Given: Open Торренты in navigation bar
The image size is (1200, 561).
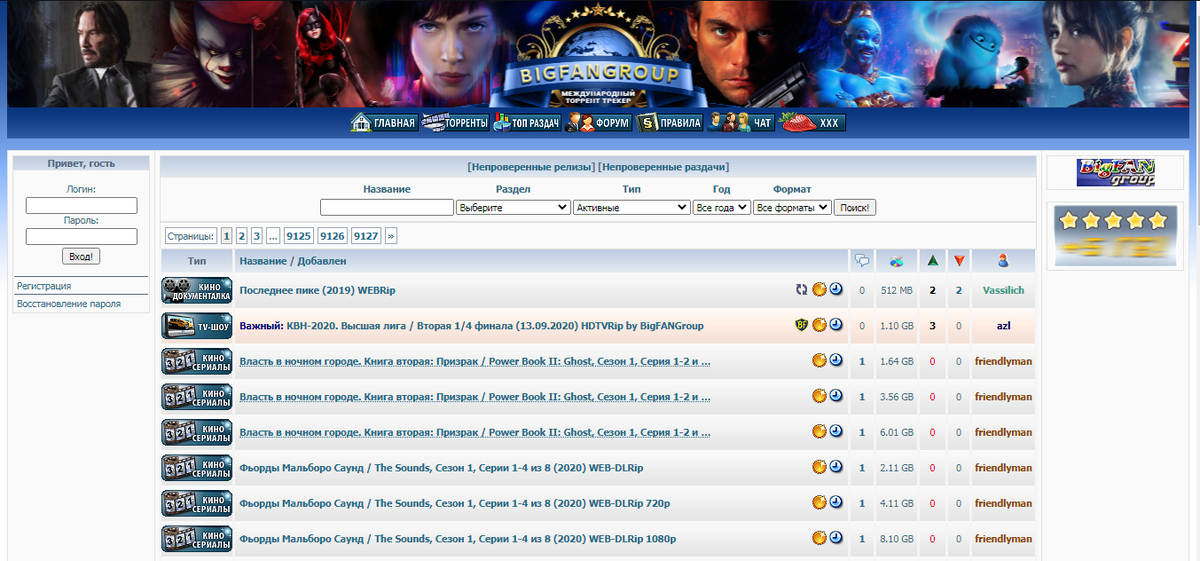Looking at the screenshot, I should [x=455, y=123].
